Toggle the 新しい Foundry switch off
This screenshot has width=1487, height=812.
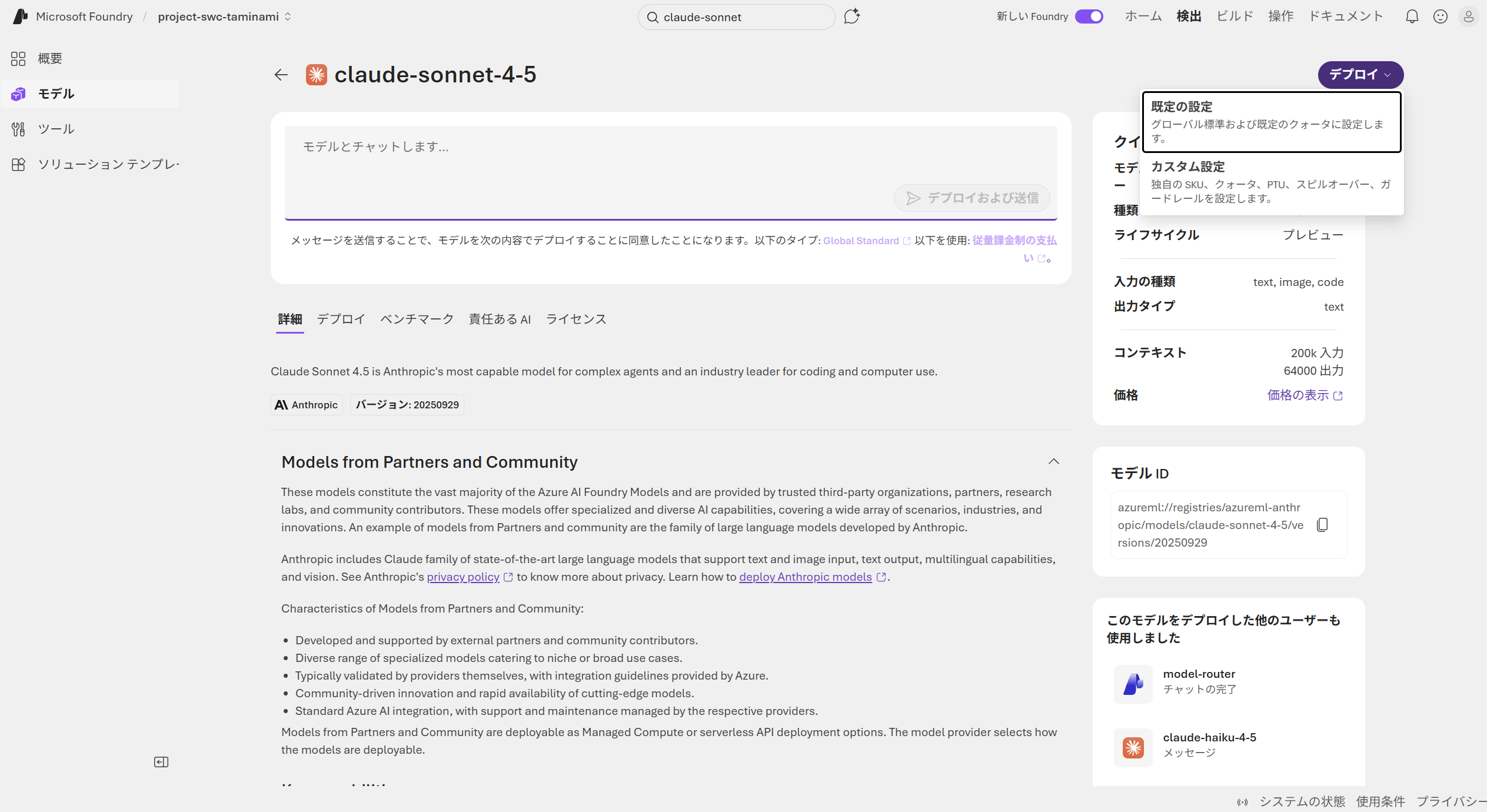click(x=1089, y=16)
